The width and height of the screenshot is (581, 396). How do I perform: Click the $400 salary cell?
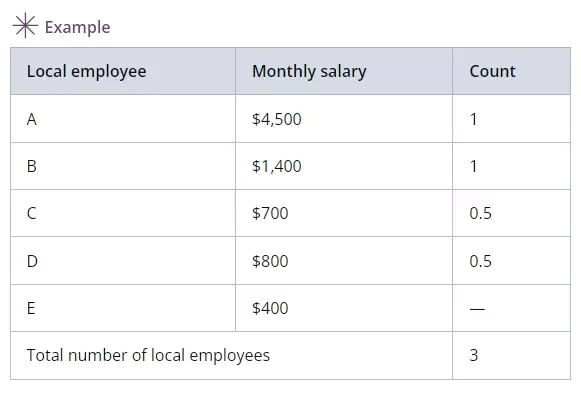coord(344,308)
